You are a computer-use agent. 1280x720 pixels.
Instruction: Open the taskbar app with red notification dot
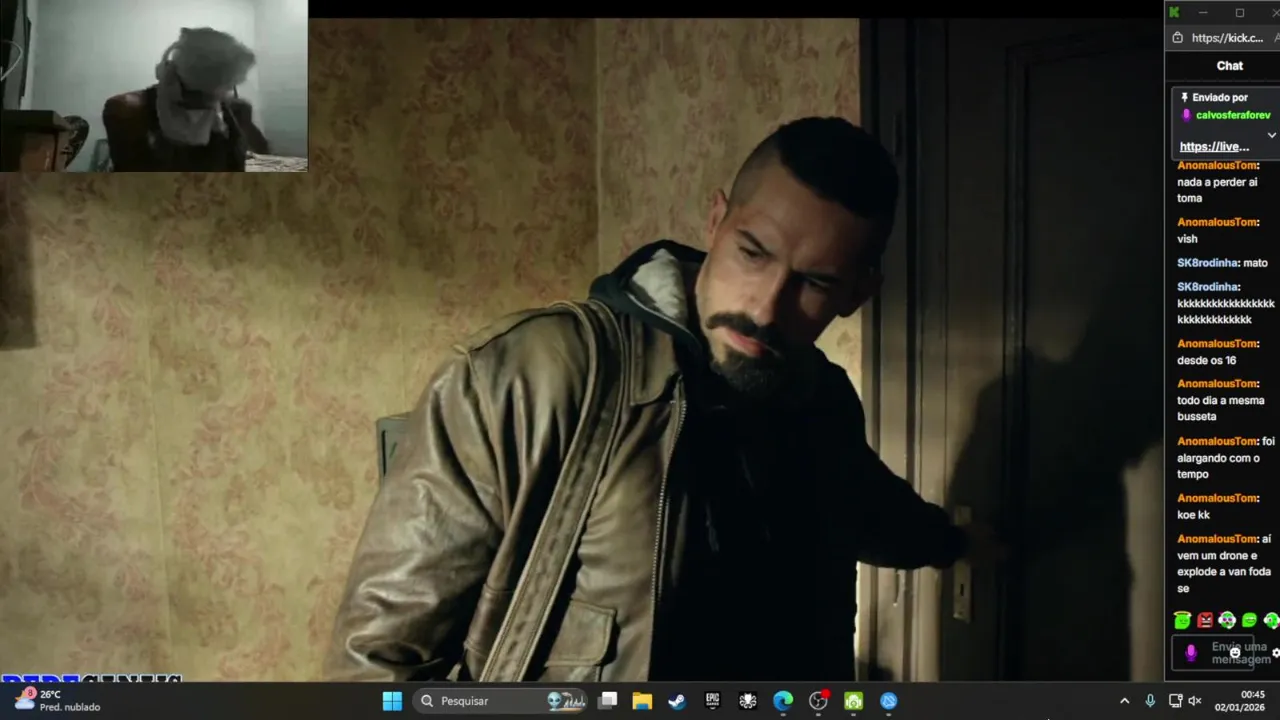coord(818,701)
